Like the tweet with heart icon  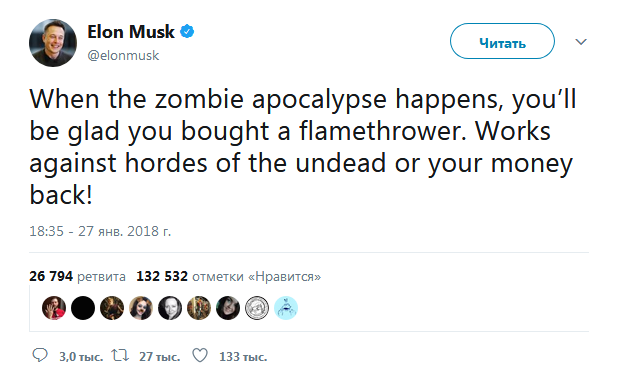(x=200, y=356)
